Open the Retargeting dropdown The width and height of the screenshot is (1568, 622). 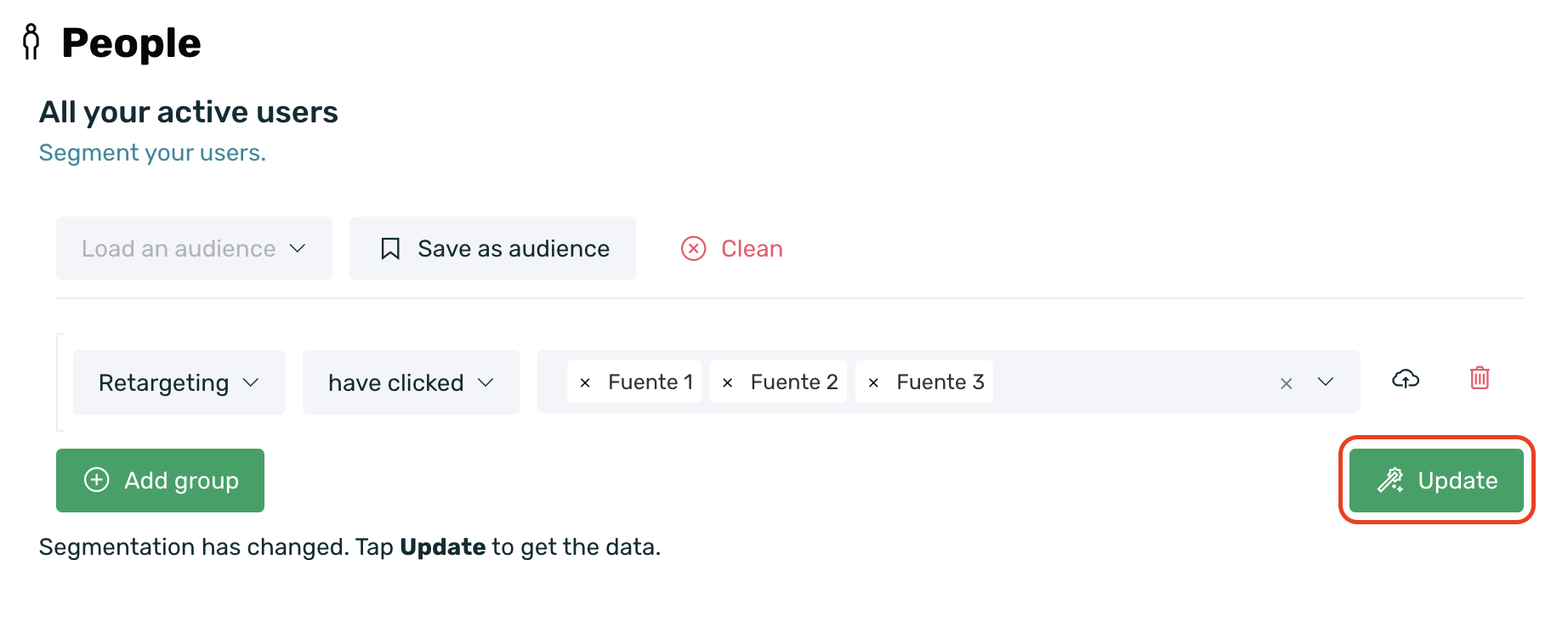(179, 382)
